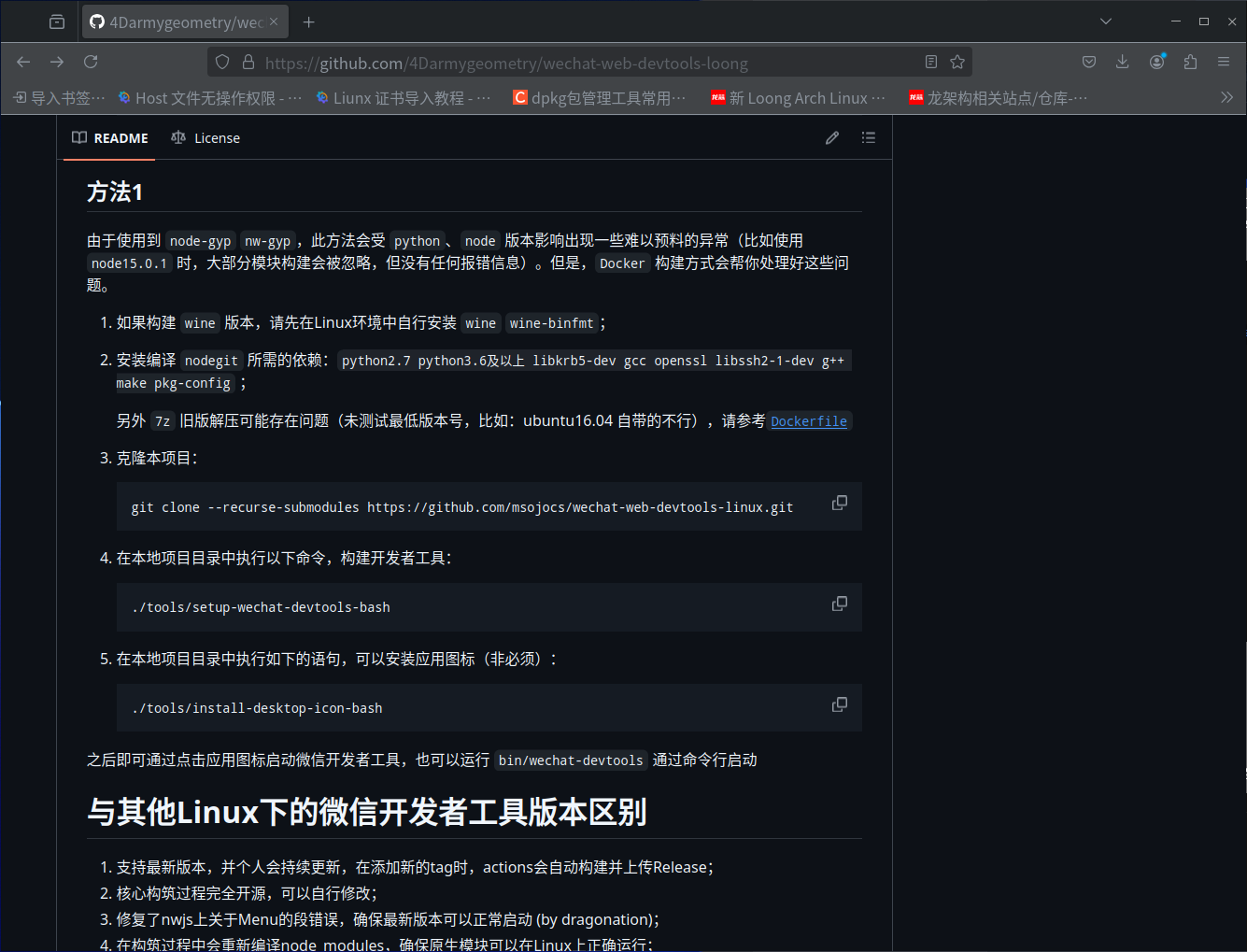1247x952 pixels.
Task: Open dpkg包管理工具常用 bookmark
Action: (x=600, y=98)
